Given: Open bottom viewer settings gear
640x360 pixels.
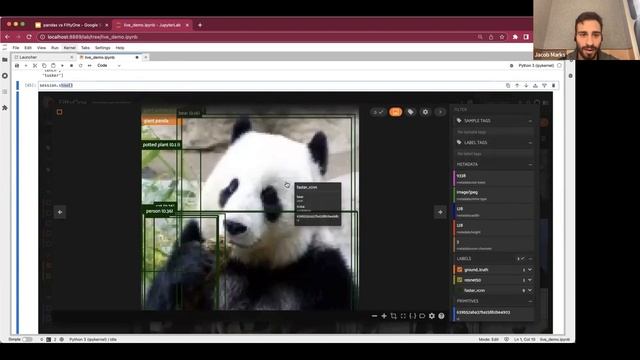Looking at the screenshot, I should point(432,316).
